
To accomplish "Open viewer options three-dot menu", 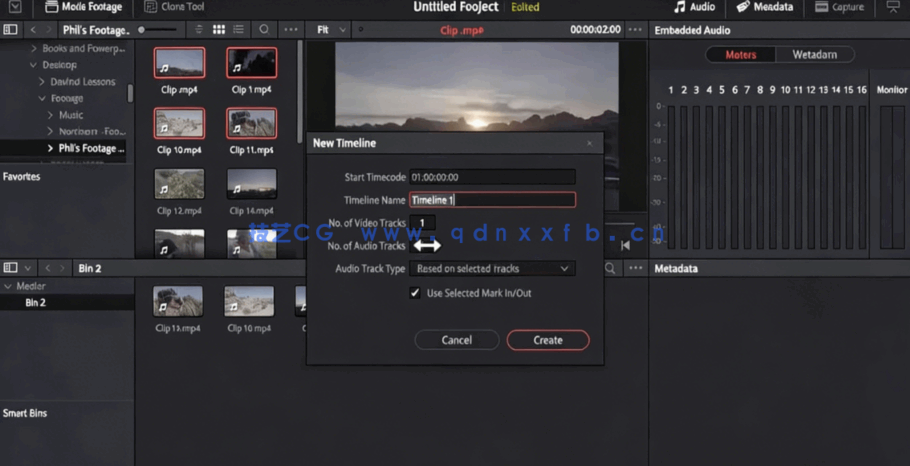I will pos(635,30).
